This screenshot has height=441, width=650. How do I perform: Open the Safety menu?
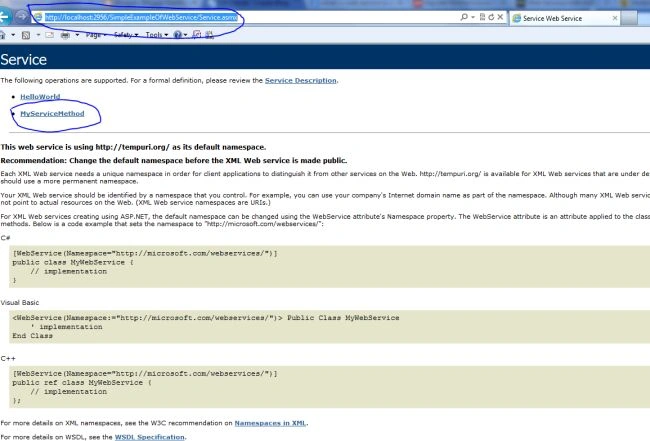click(x=126, y=35)
